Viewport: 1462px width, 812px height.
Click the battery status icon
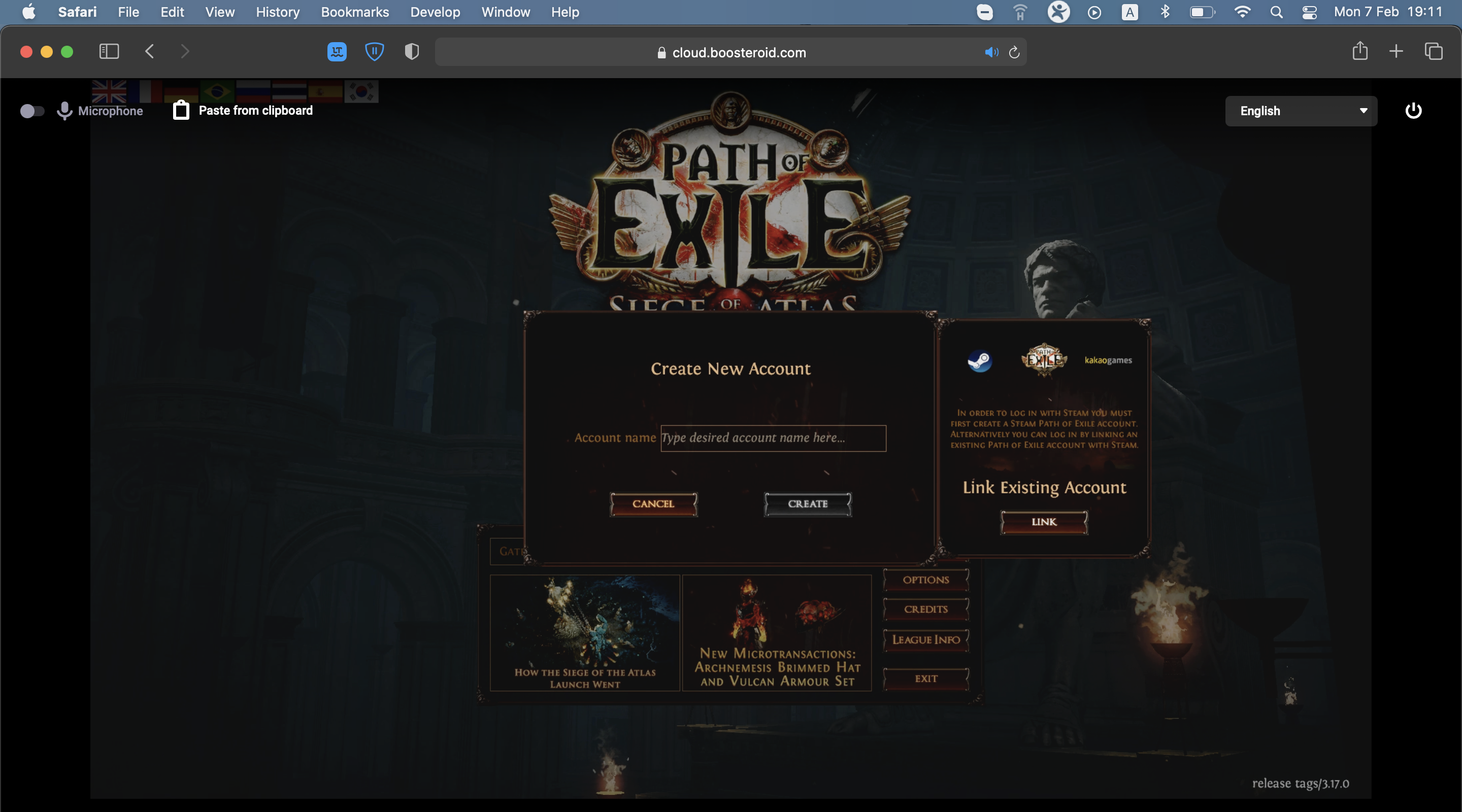pos(1203,12)
